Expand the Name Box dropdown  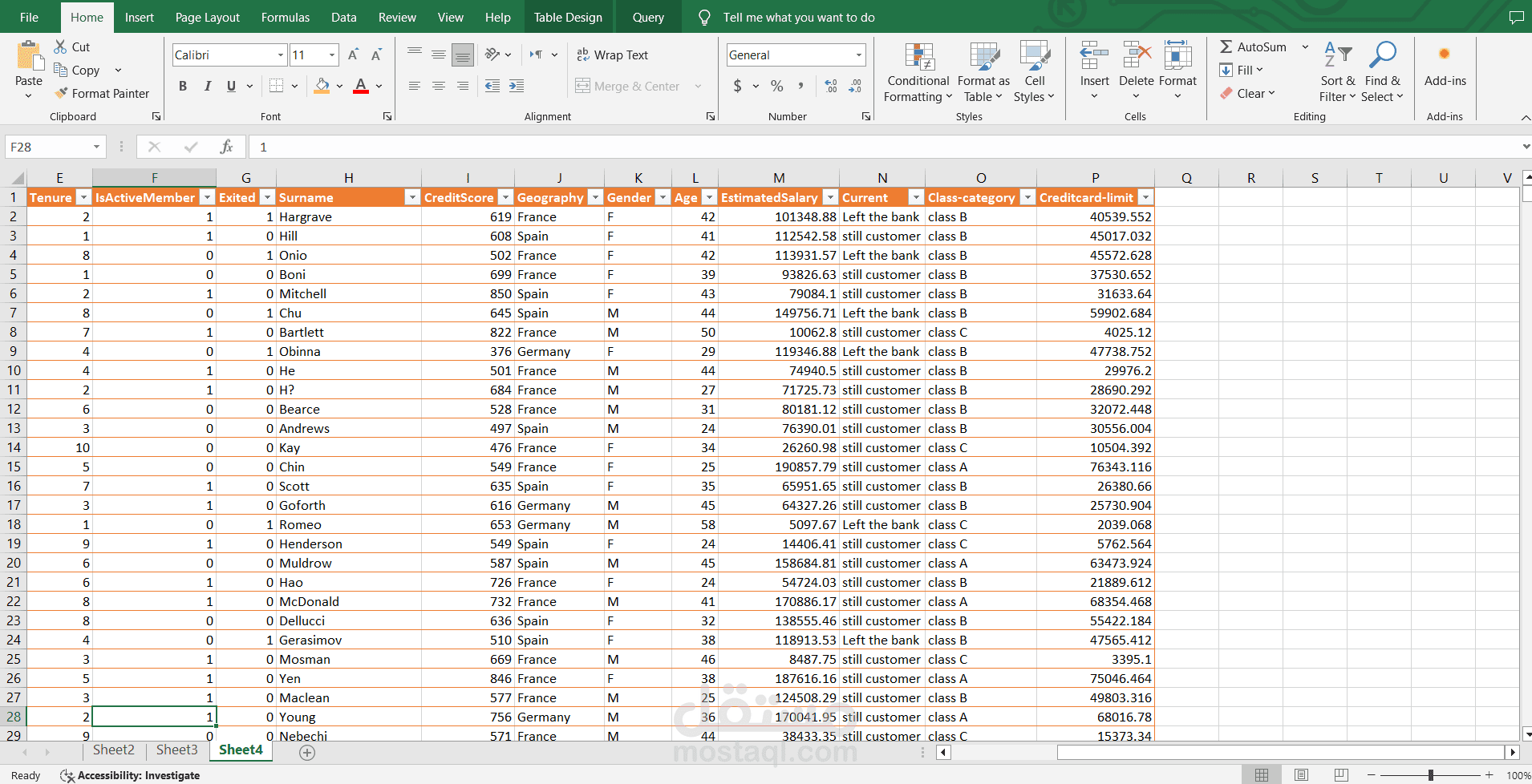(96, 147)
